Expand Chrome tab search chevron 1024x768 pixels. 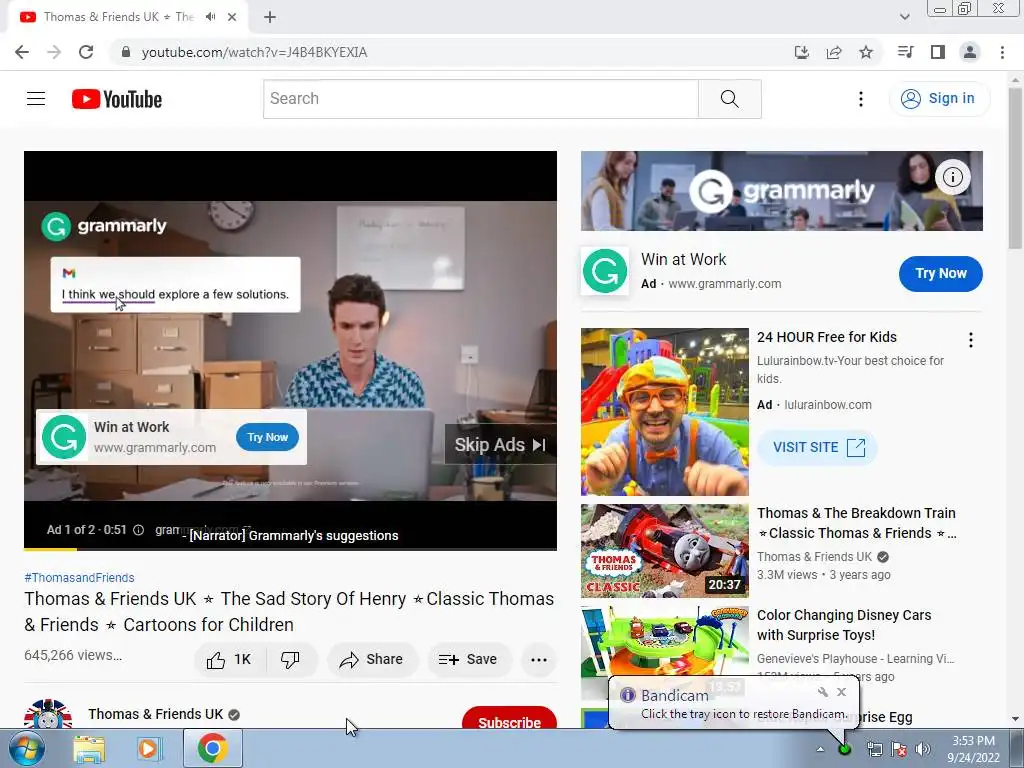[904, 17]
